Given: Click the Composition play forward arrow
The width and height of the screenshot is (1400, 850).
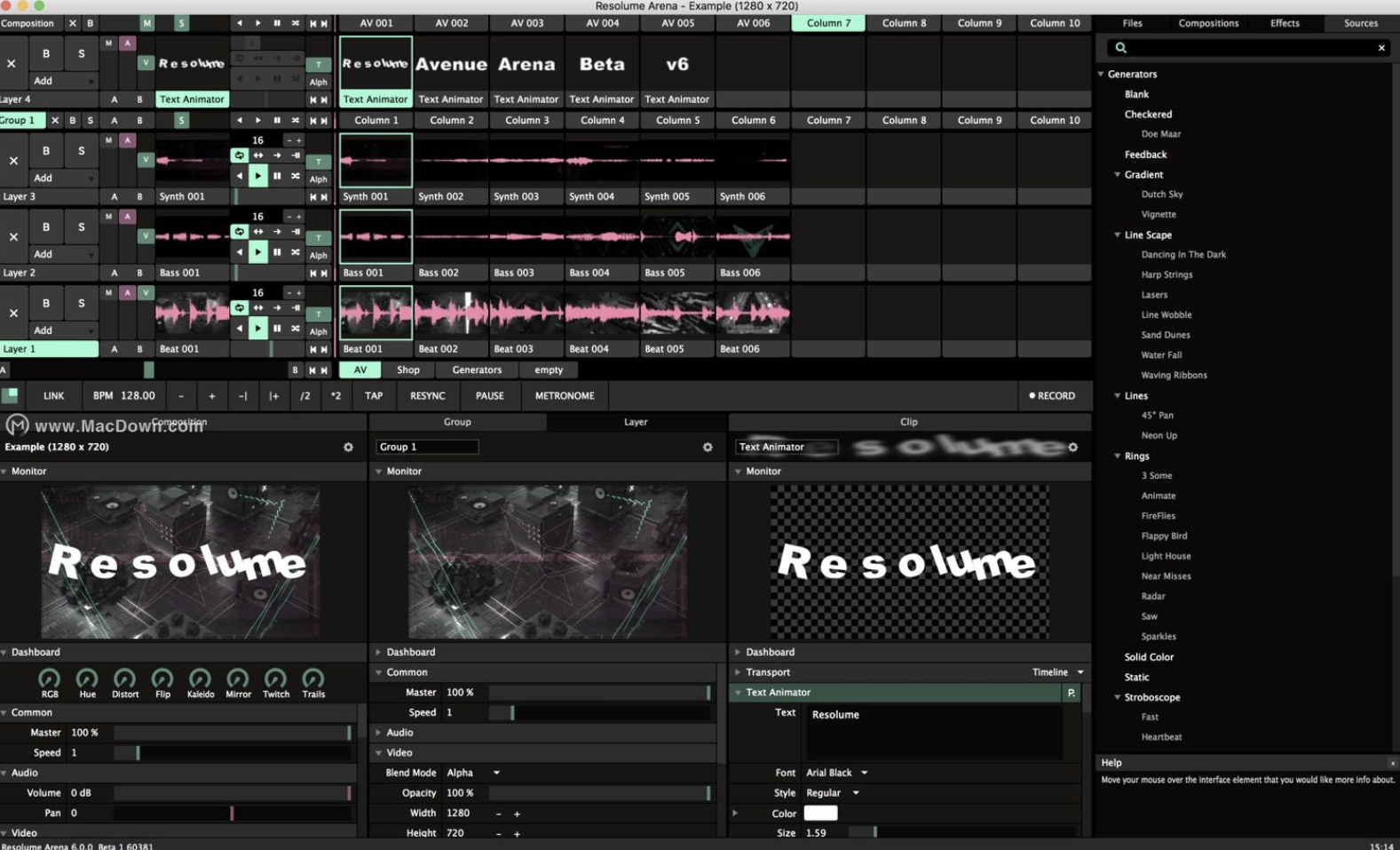Looking at the screenshot, I should tap(258, 23).
